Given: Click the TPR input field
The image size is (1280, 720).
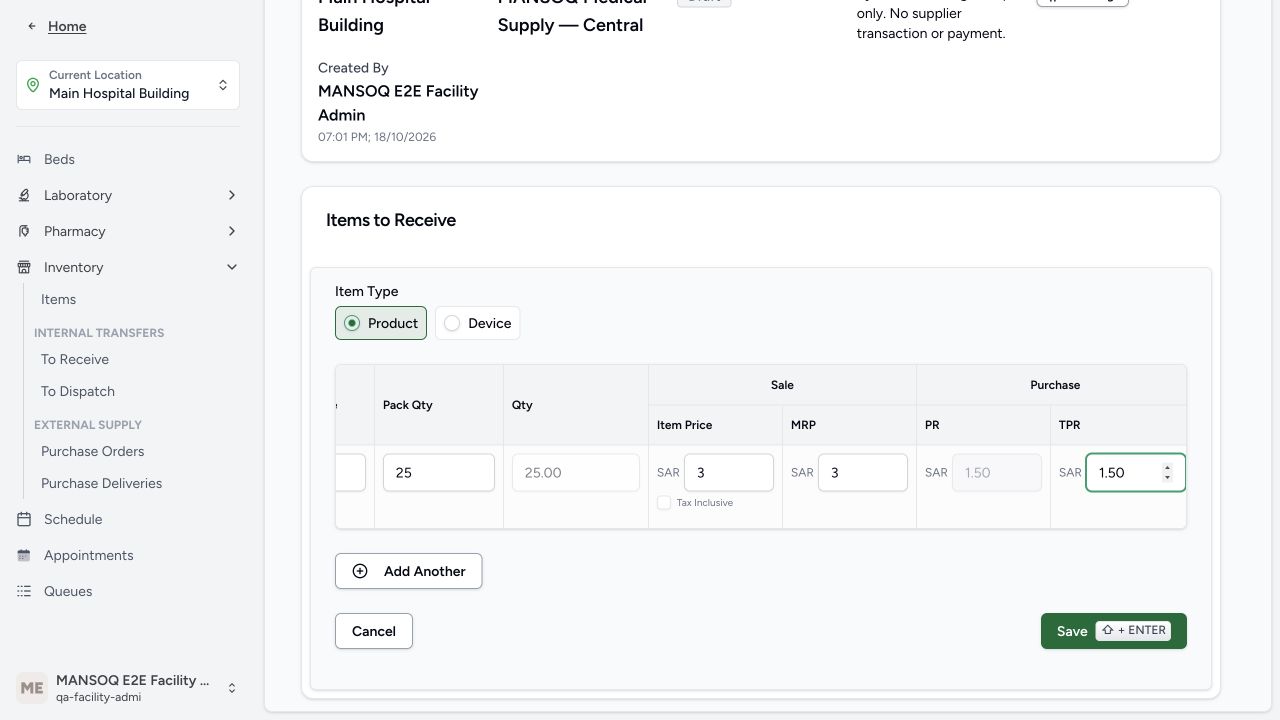Looking at the screenshot, I should click(1135, 473).
